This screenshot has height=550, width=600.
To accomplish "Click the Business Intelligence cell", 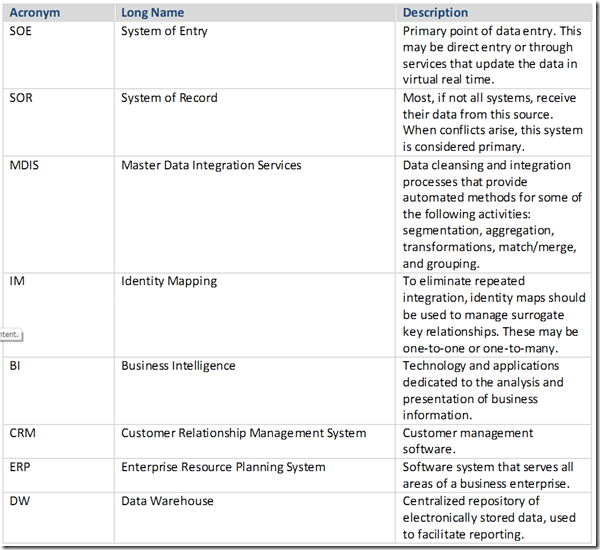I will (x=178, y=366).
